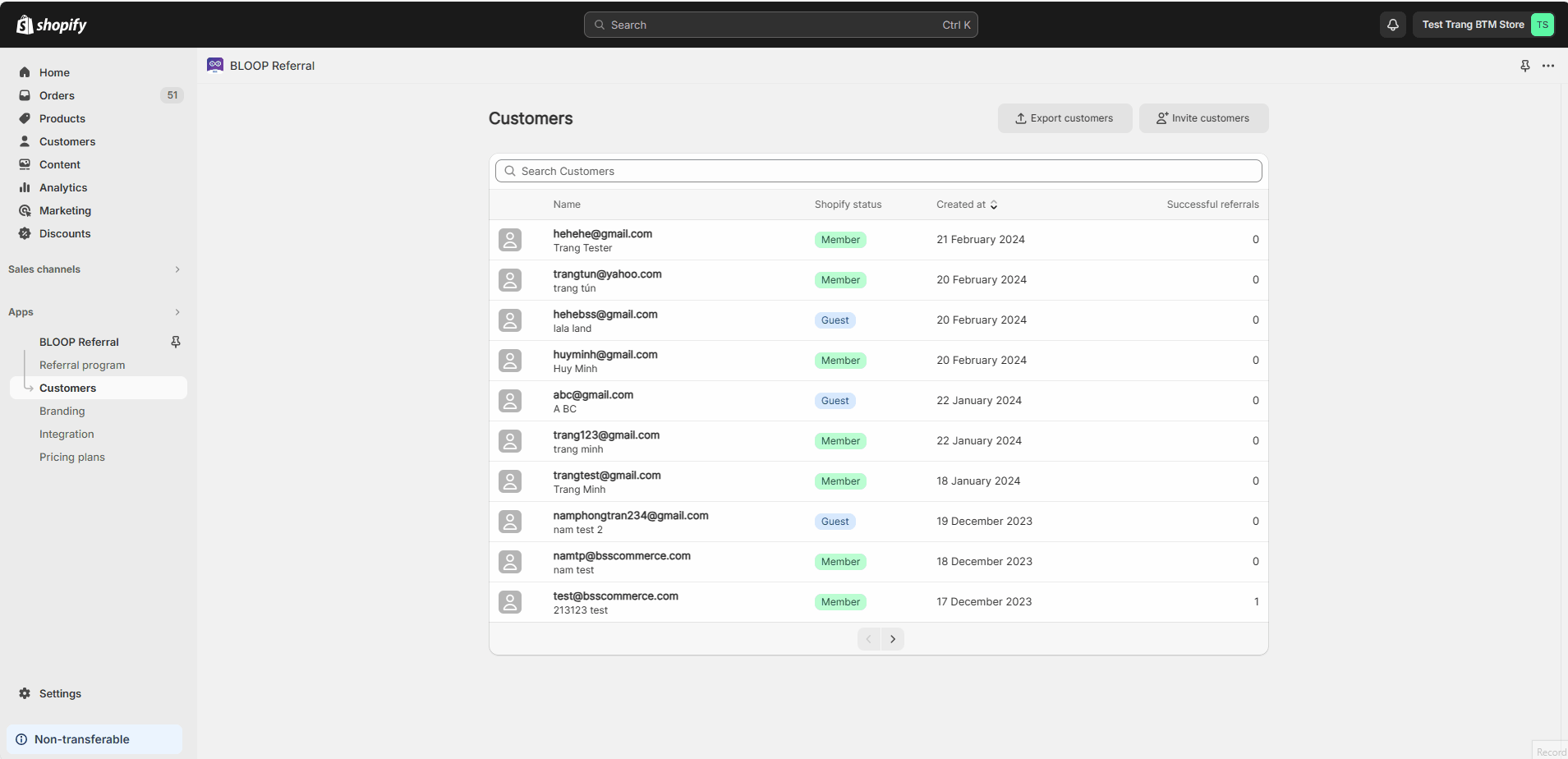Click the avatar icon for hehehe@gmail.com

coord(510,240)
